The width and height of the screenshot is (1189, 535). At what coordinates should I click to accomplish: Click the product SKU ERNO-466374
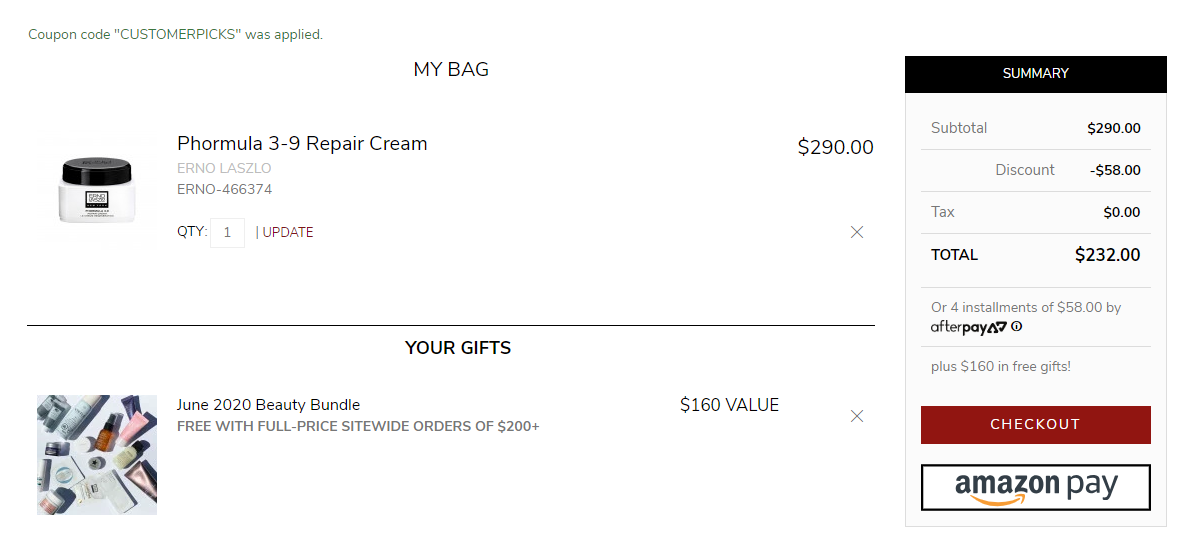(x=224, y=189)
